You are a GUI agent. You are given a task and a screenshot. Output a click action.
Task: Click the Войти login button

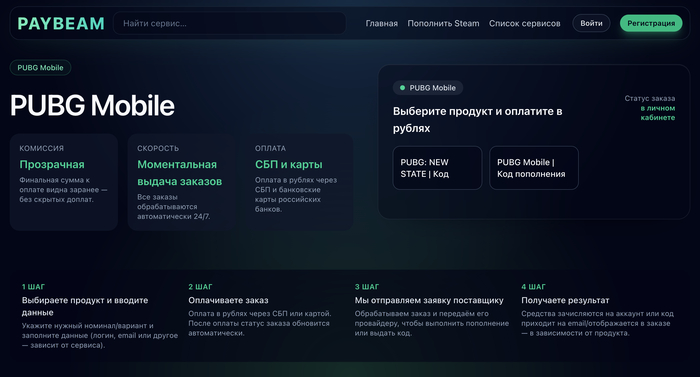(592, 23)
